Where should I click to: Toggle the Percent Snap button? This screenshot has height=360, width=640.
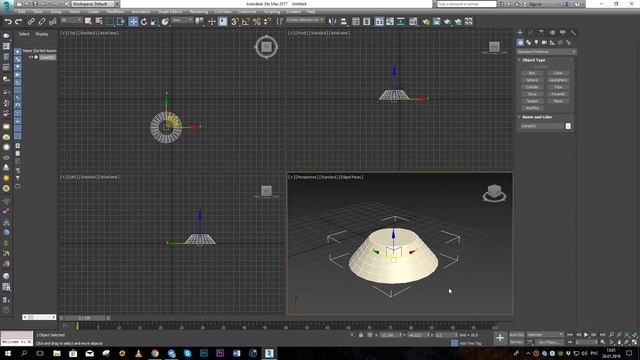[256, 21]
